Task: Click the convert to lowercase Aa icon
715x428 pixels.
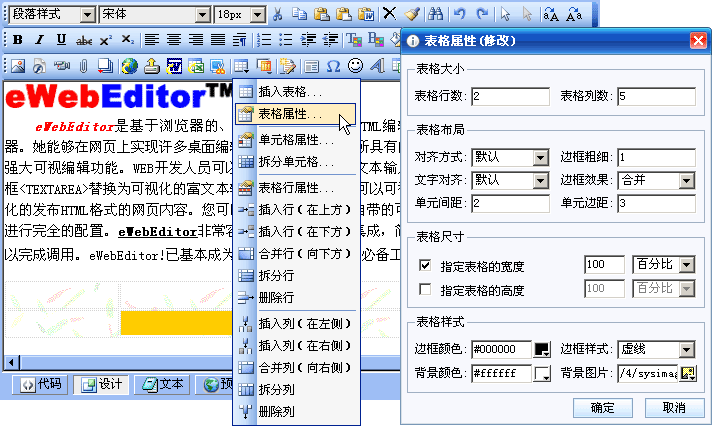Action: coord(574,15)
